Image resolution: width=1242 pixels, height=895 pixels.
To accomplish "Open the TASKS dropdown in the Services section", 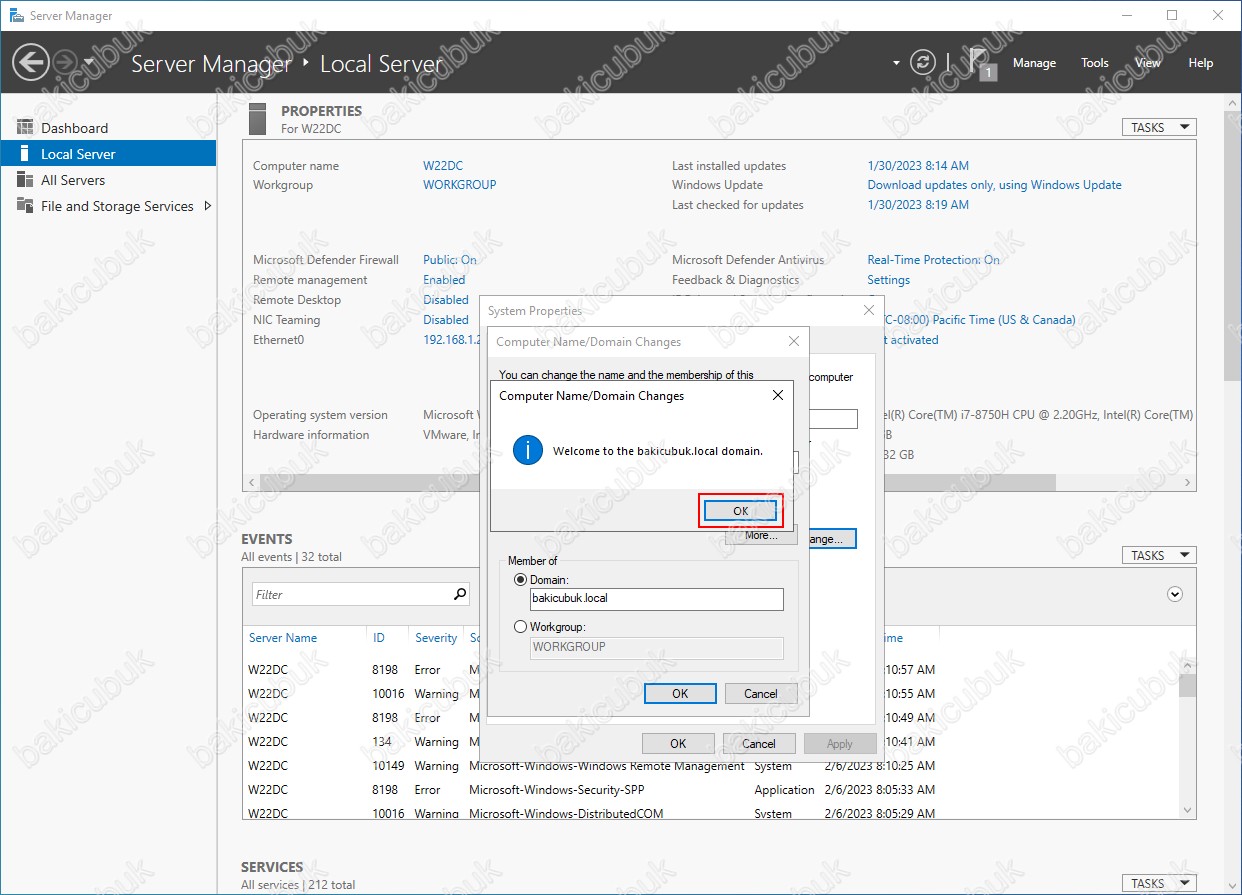I will (x=1159, y=883).
